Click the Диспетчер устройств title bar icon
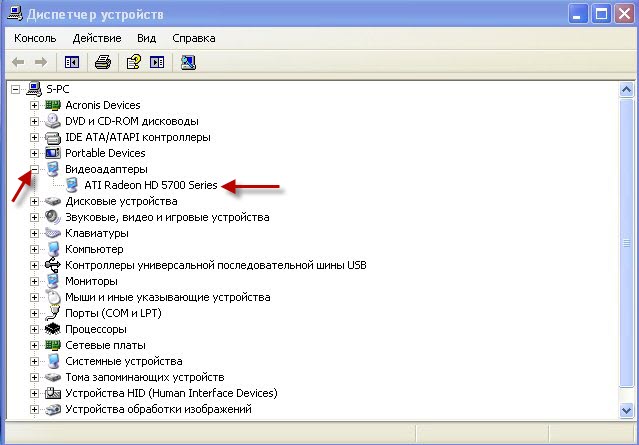This screenshot has height=445, width=639. click(x=15, y=13)
